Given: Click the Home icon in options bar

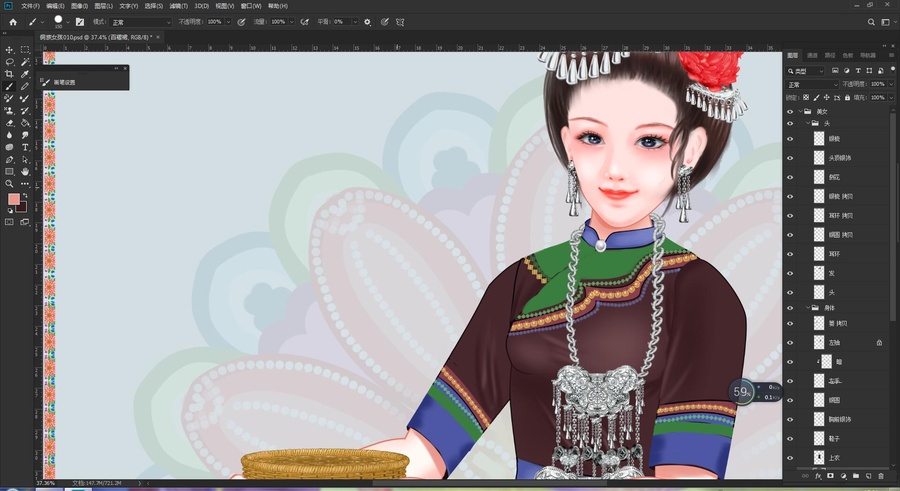Looking at the screenshot, I should 13,22.
